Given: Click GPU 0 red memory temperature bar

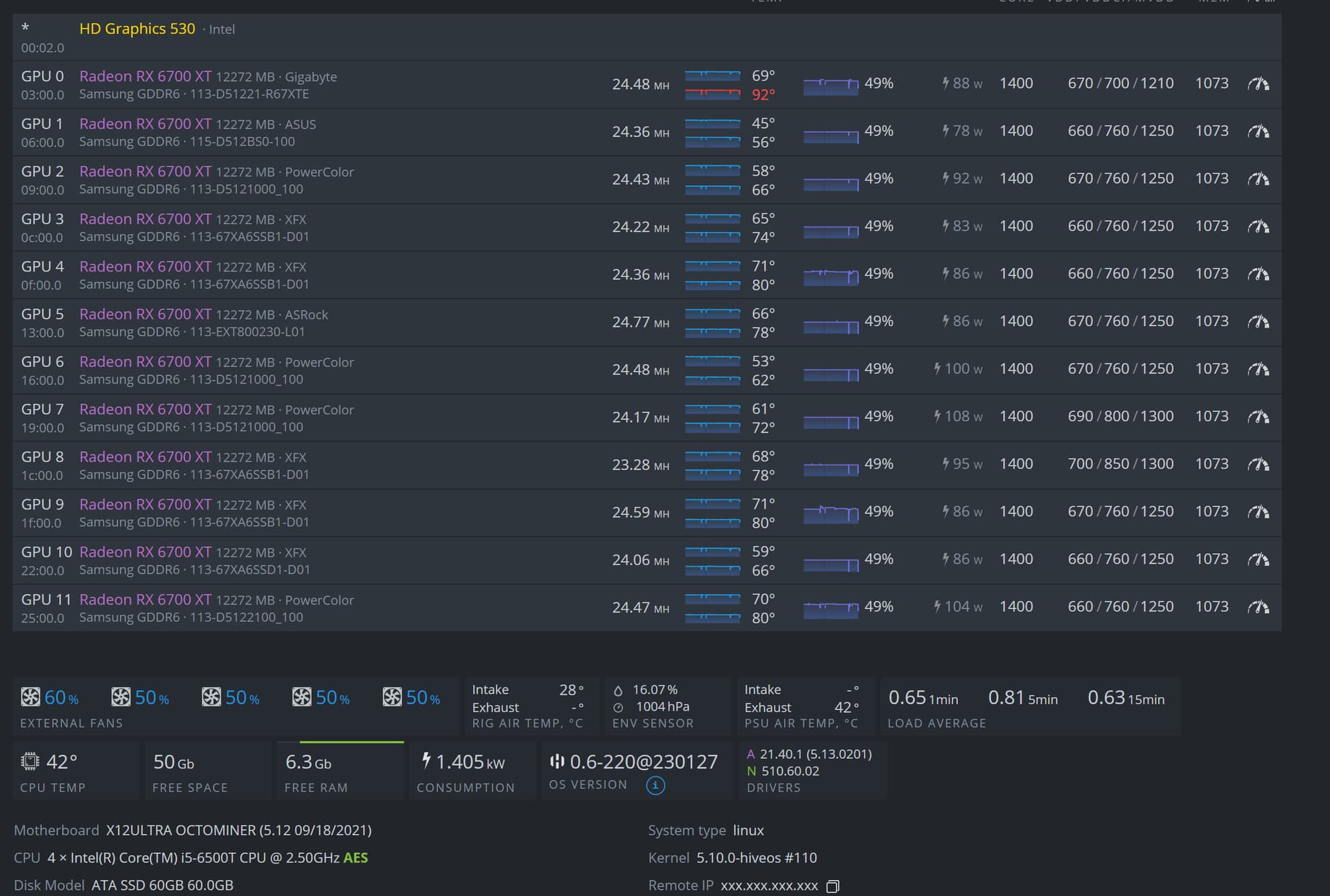Looking at the screenshot, I should [x=712, y=94].
